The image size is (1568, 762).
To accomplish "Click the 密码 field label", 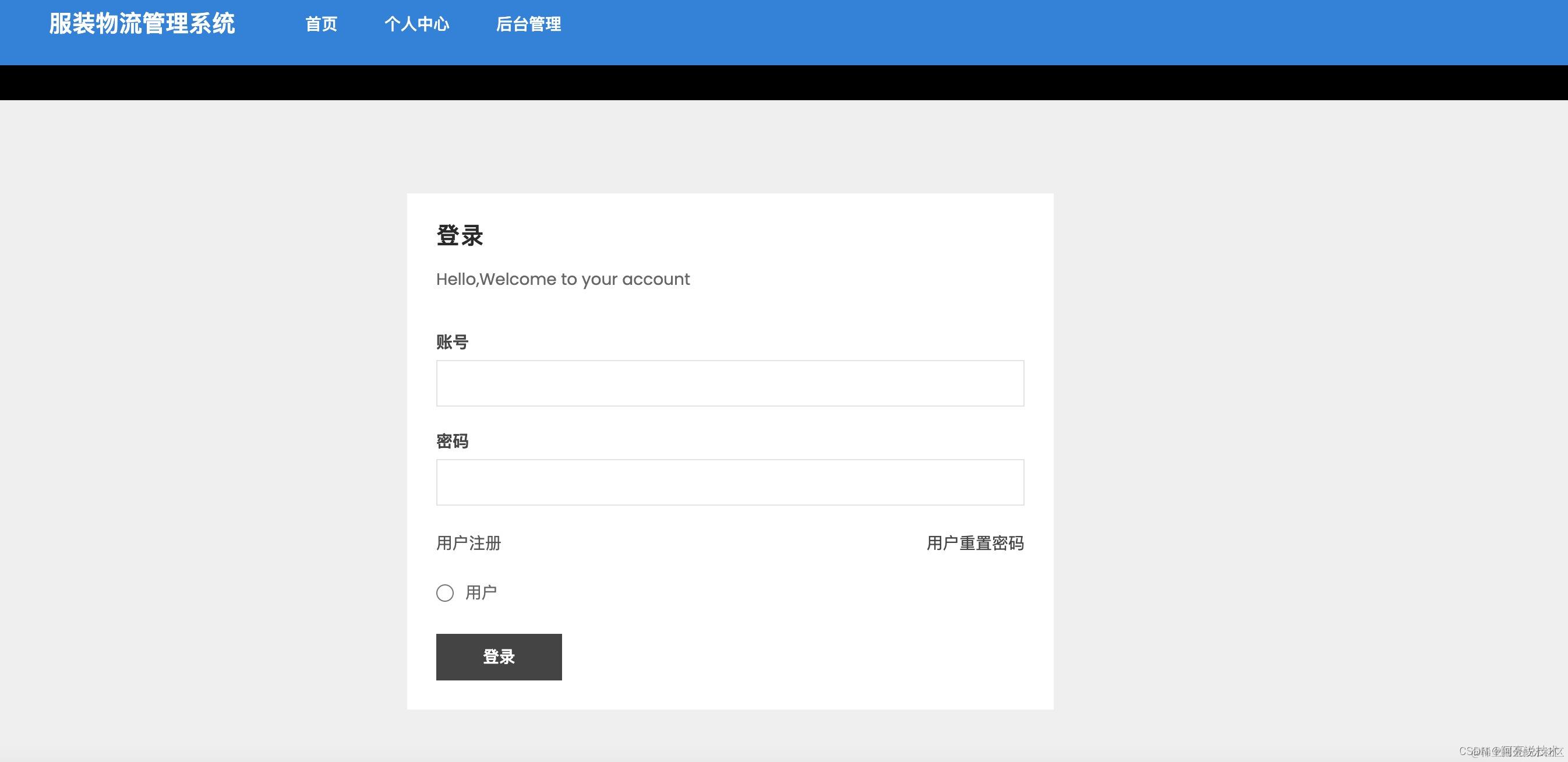I will pyautogui.click(x=451, y=441).
